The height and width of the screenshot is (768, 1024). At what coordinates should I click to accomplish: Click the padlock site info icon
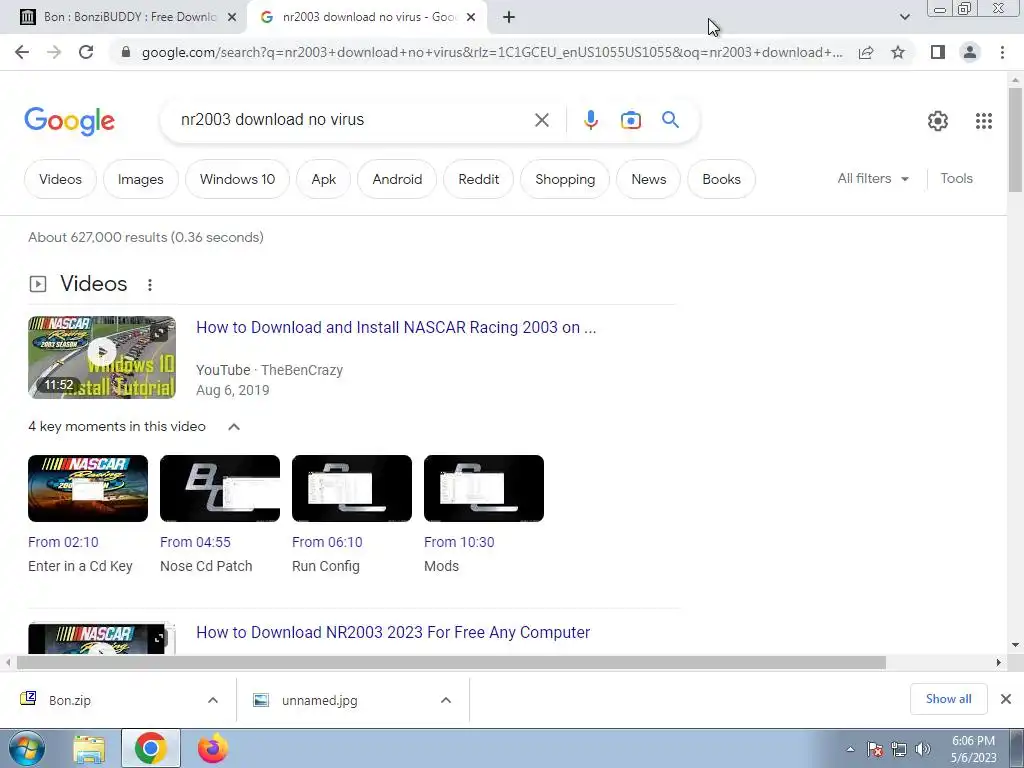click(x=126, y=52)
